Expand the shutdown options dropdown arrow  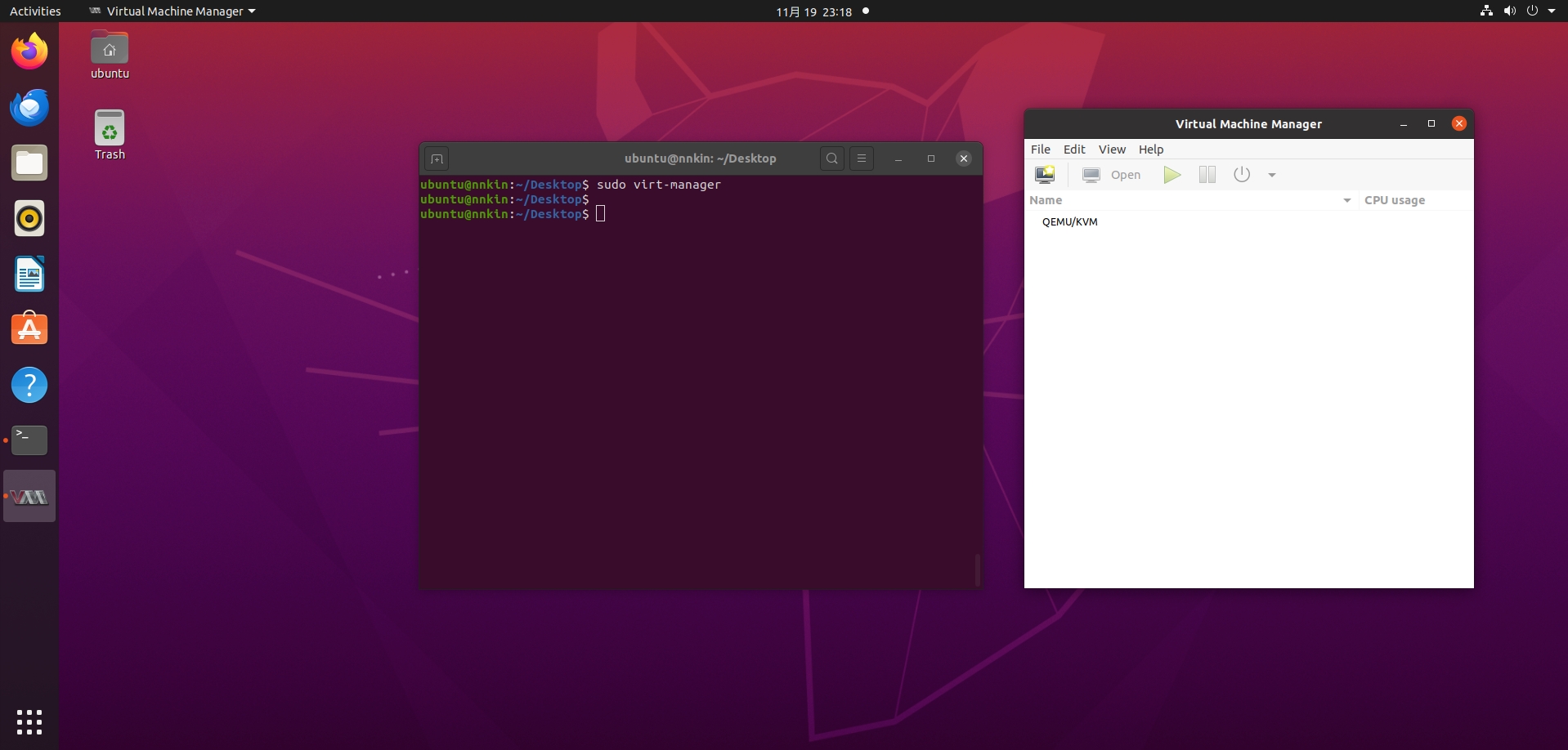[x=1271, y=175]
